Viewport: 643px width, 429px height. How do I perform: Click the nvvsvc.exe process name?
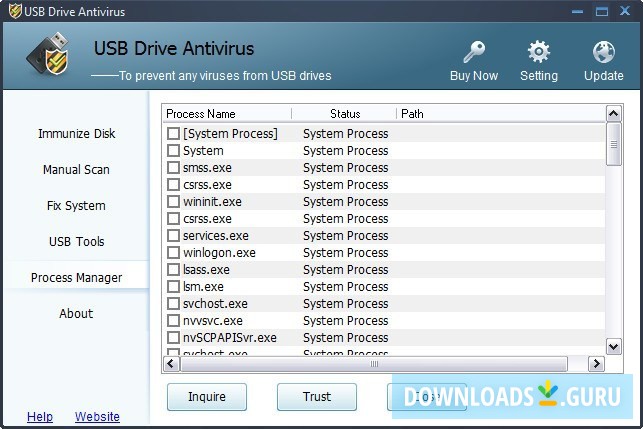pos(213,320)
